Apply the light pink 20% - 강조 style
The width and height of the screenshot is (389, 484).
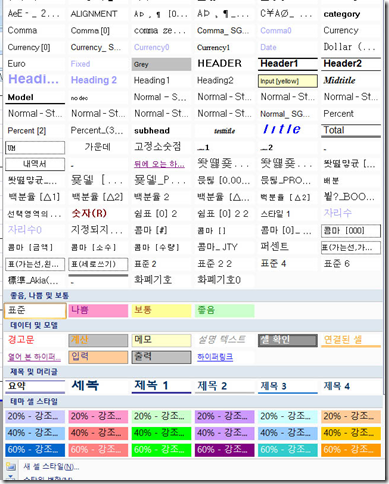pyautogui.click(x=98, y=416)
